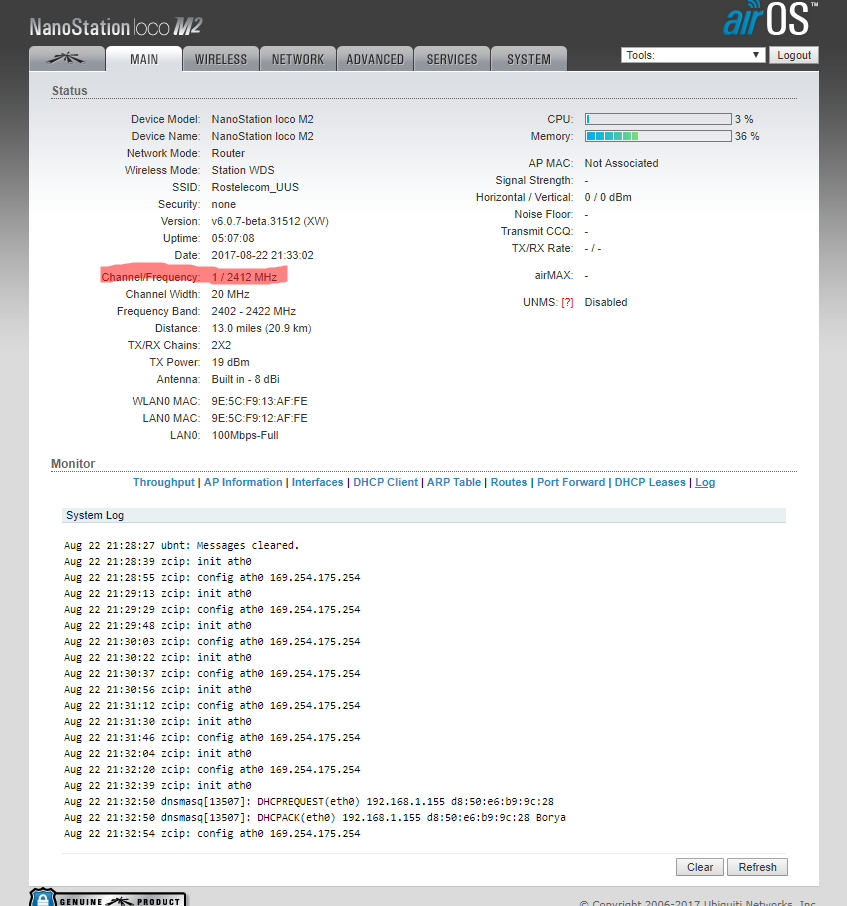Open the NETWORK tab
Image resolution: width=847 pixels, height=906 pixels.
298,59
